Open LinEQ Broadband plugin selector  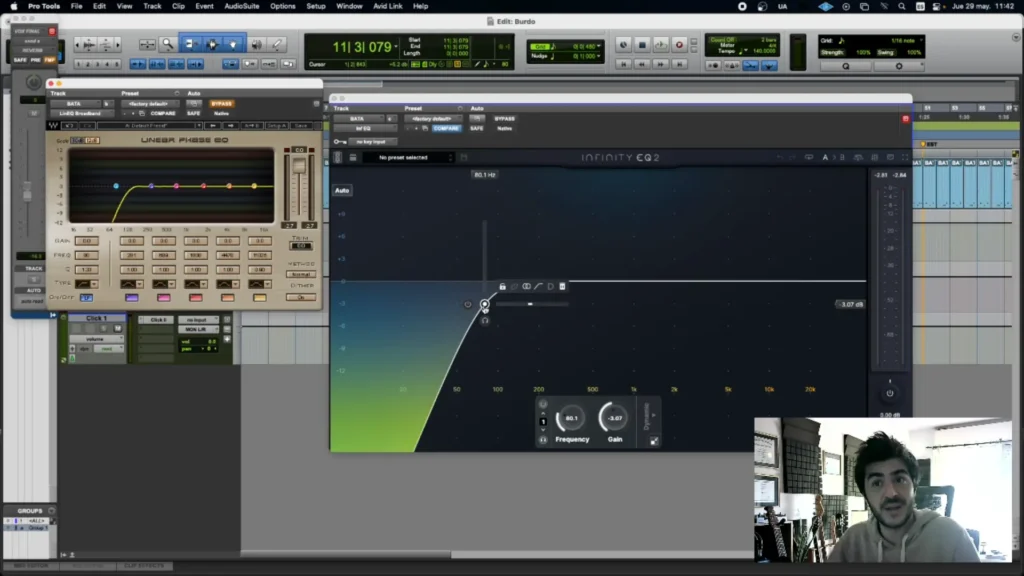82,114
